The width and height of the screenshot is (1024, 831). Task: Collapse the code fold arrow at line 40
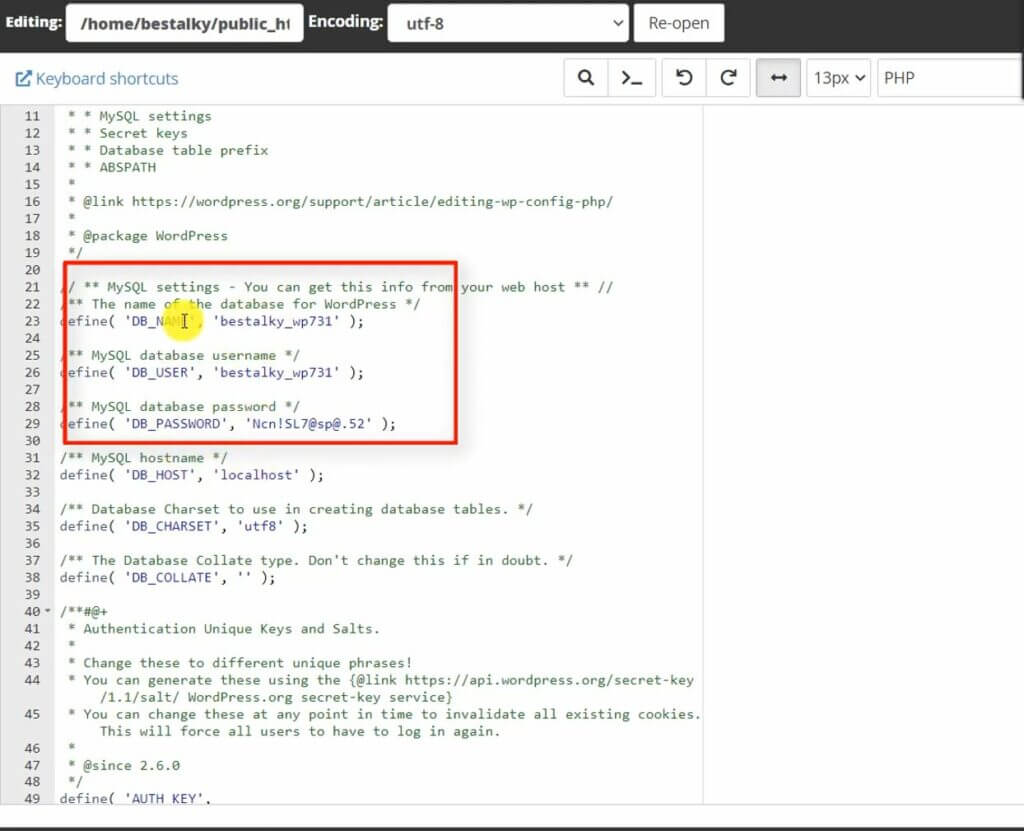pyautogui.click(x=47, y=611)
